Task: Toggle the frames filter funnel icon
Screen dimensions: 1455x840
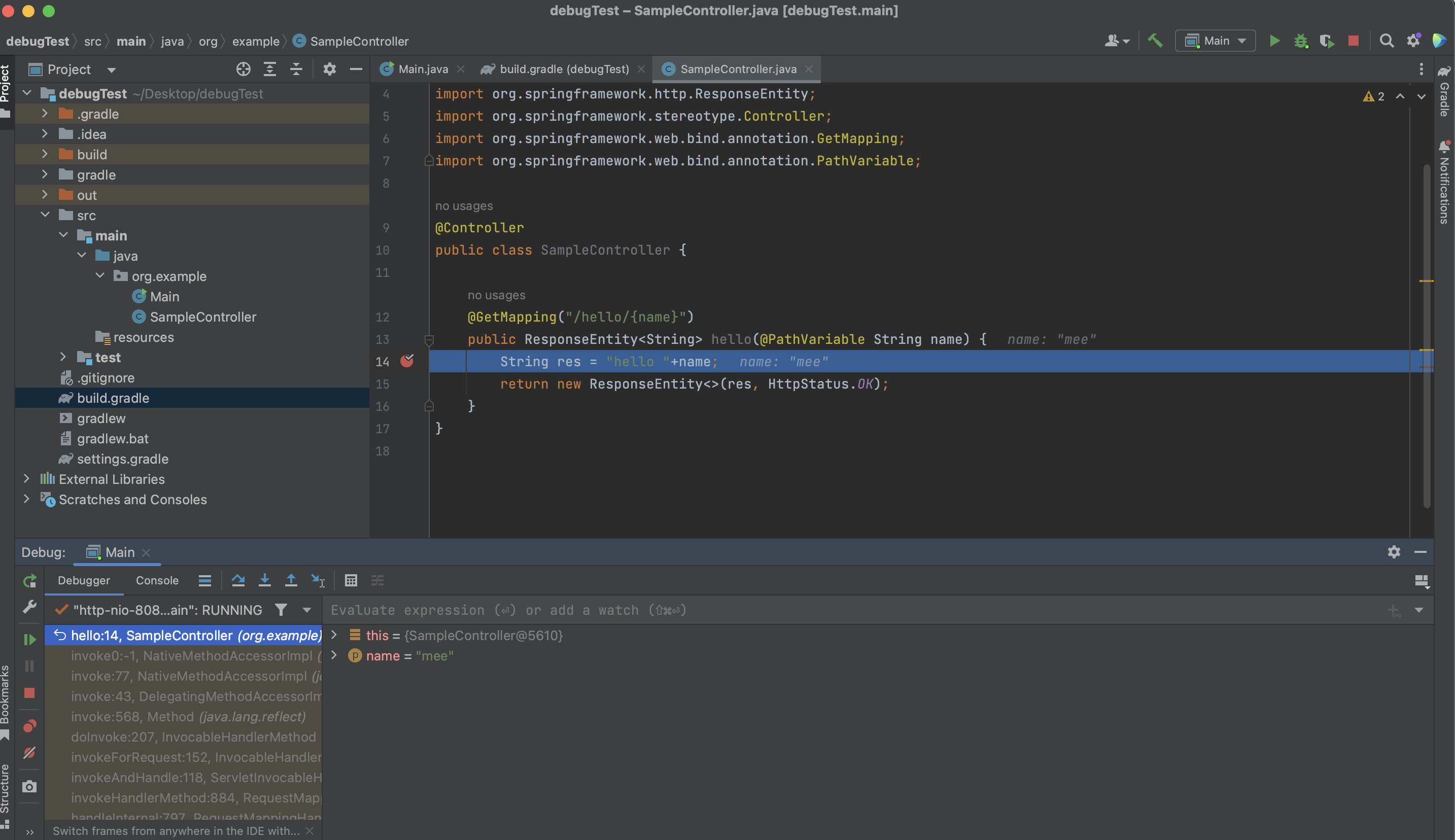Action: (x=281, y=610)
